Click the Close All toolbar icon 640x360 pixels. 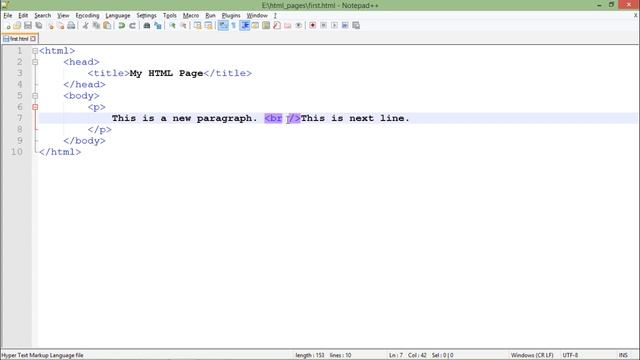pyautogui.click(x=60, y=26)
